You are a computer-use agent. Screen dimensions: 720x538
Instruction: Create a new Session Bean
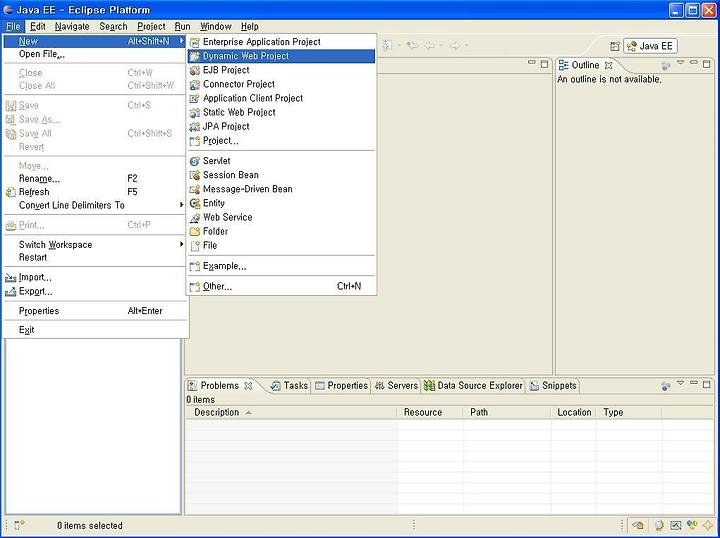281,175
